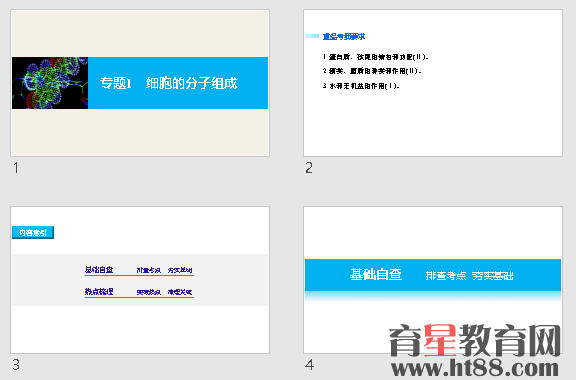The image size is (576, 380).
Task: Click 排查考点 夯实基础 subtitle on slide 4
Action: coord(469,275)
